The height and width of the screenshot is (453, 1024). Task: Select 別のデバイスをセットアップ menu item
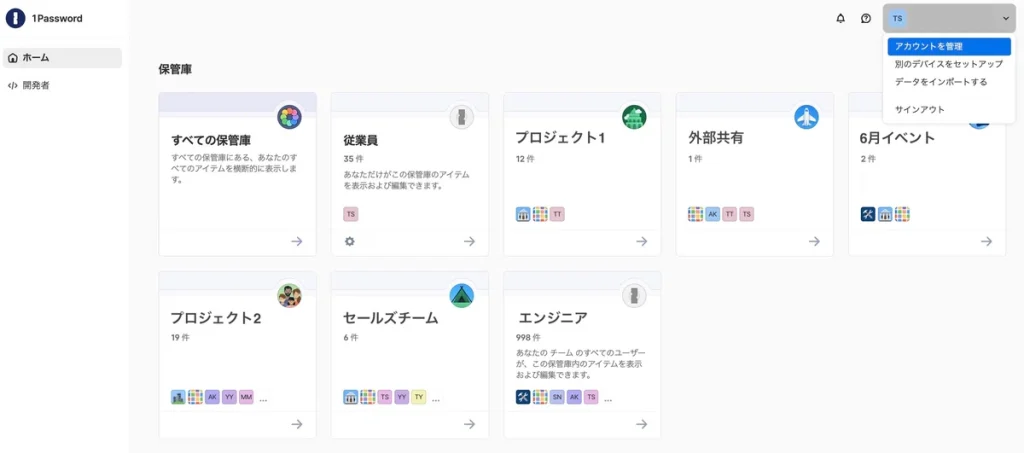tap(948, 64)
